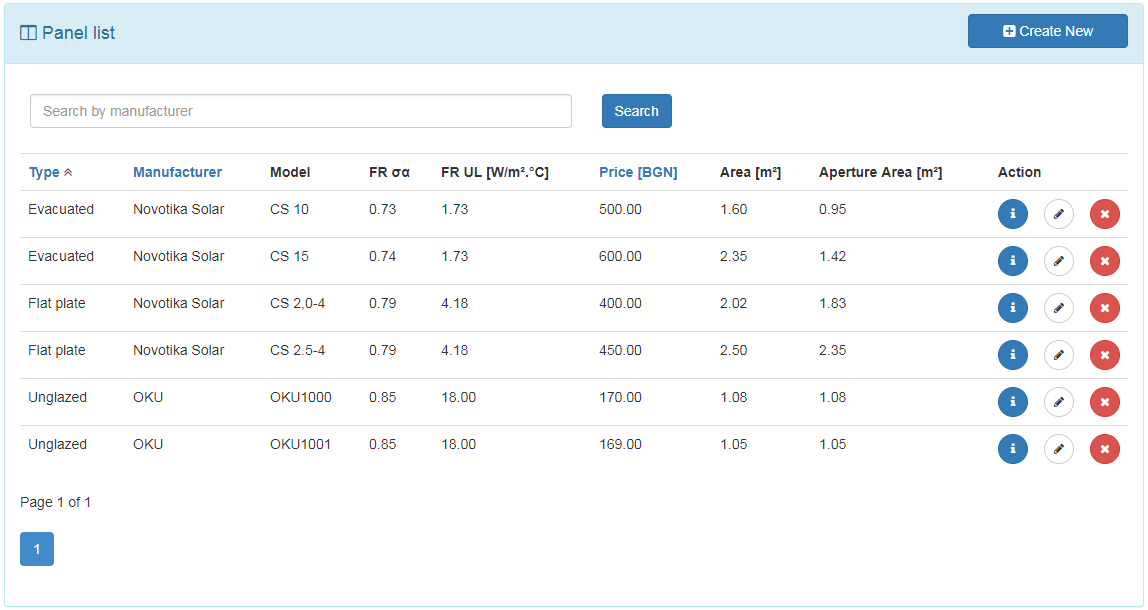Viewport: 1148px width, 610px height.
Task: Click the Aperture Area [m²] header
Action: tap(880, 172)
